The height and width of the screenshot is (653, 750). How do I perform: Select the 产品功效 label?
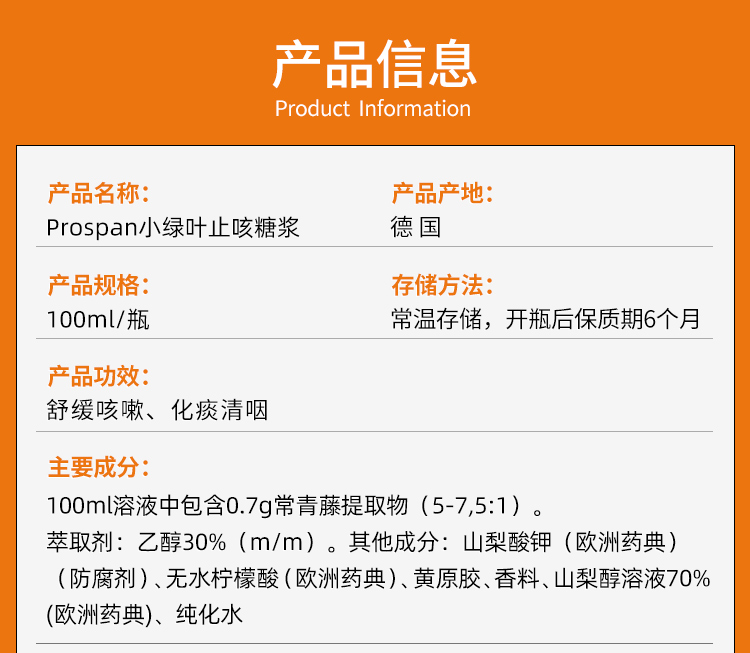99,376
